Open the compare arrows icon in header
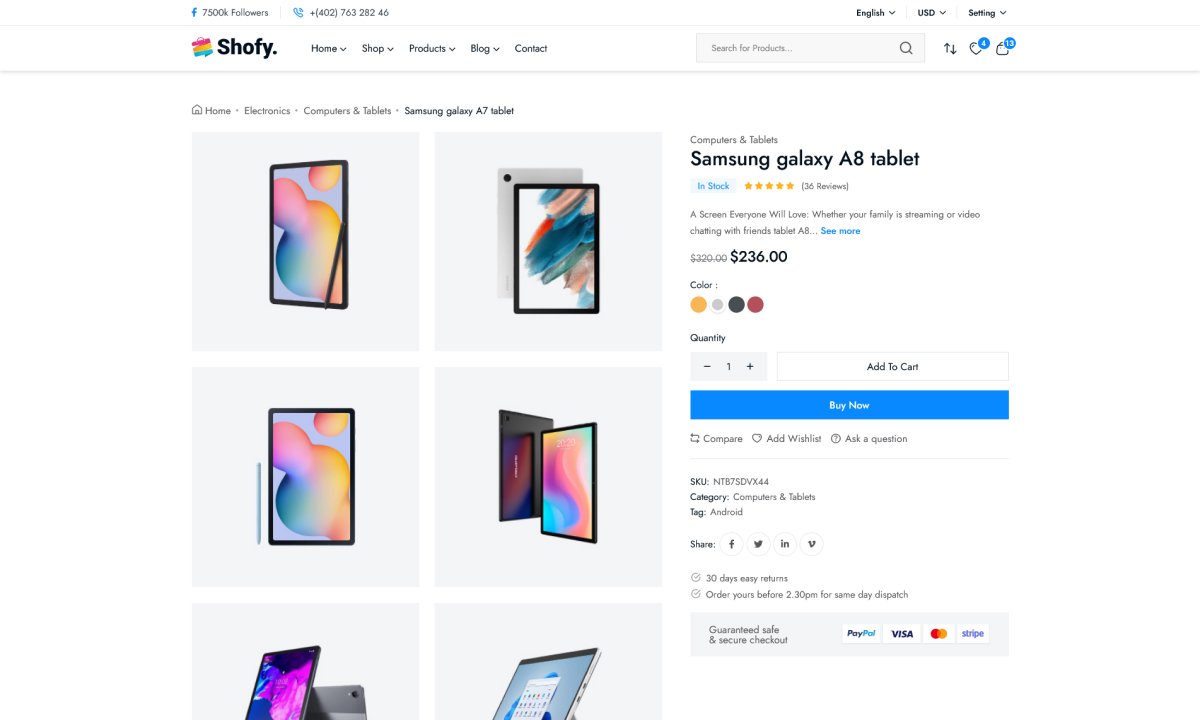Image resolution: width=1200 pixels, height=720 pixels. point(950,48)
